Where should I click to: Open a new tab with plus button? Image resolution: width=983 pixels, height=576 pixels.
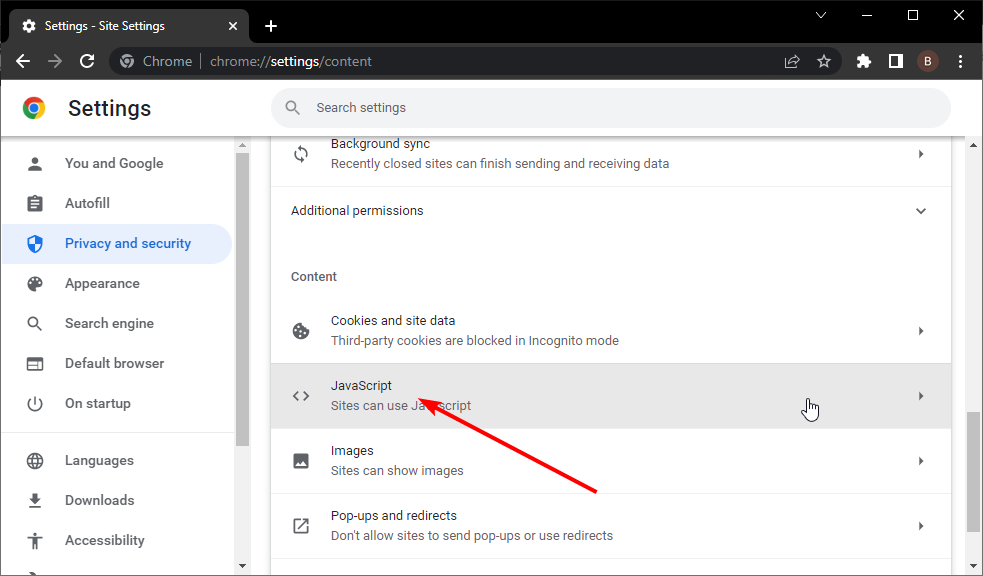(271, 26)
